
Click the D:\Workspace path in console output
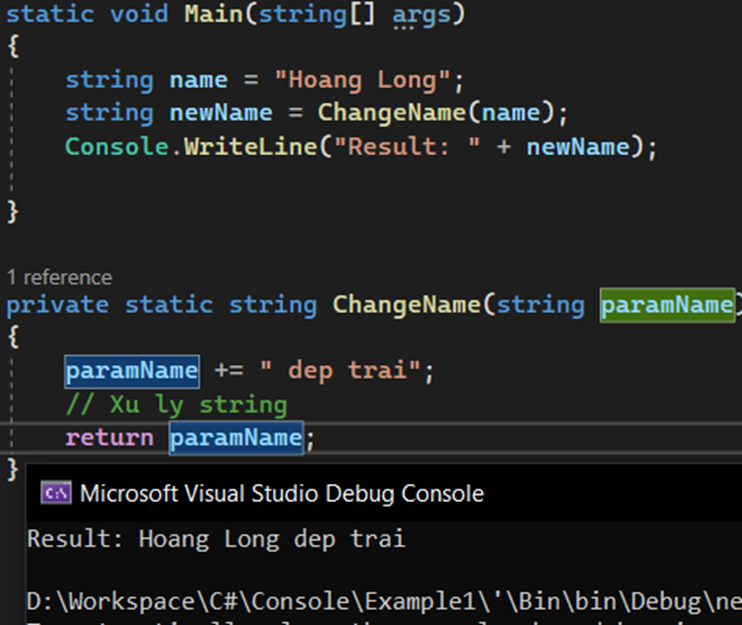[x=100, y=602]
